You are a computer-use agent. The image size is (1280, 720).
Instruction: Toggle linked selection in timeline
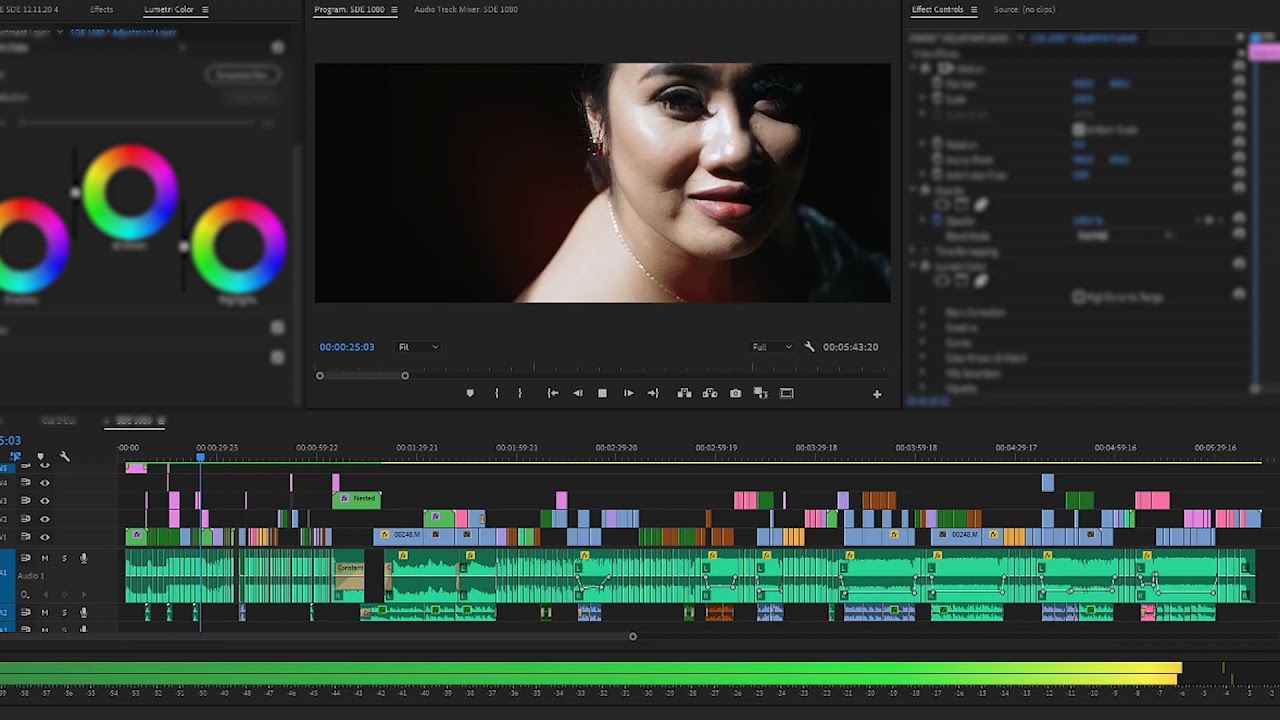coord(15,457)
